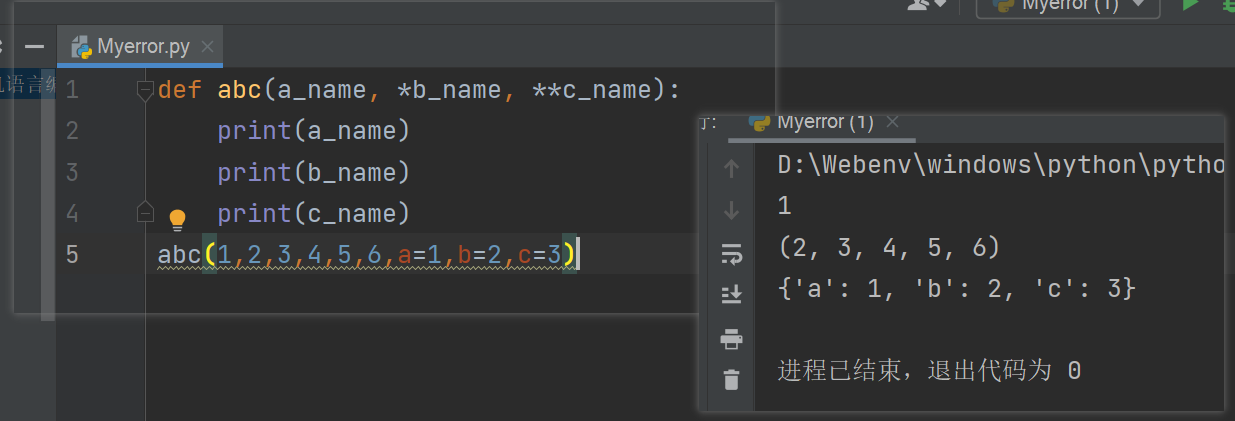1235x421 pixels.
Task: Click the green debug bug icon
Action: pos(1228,5)
